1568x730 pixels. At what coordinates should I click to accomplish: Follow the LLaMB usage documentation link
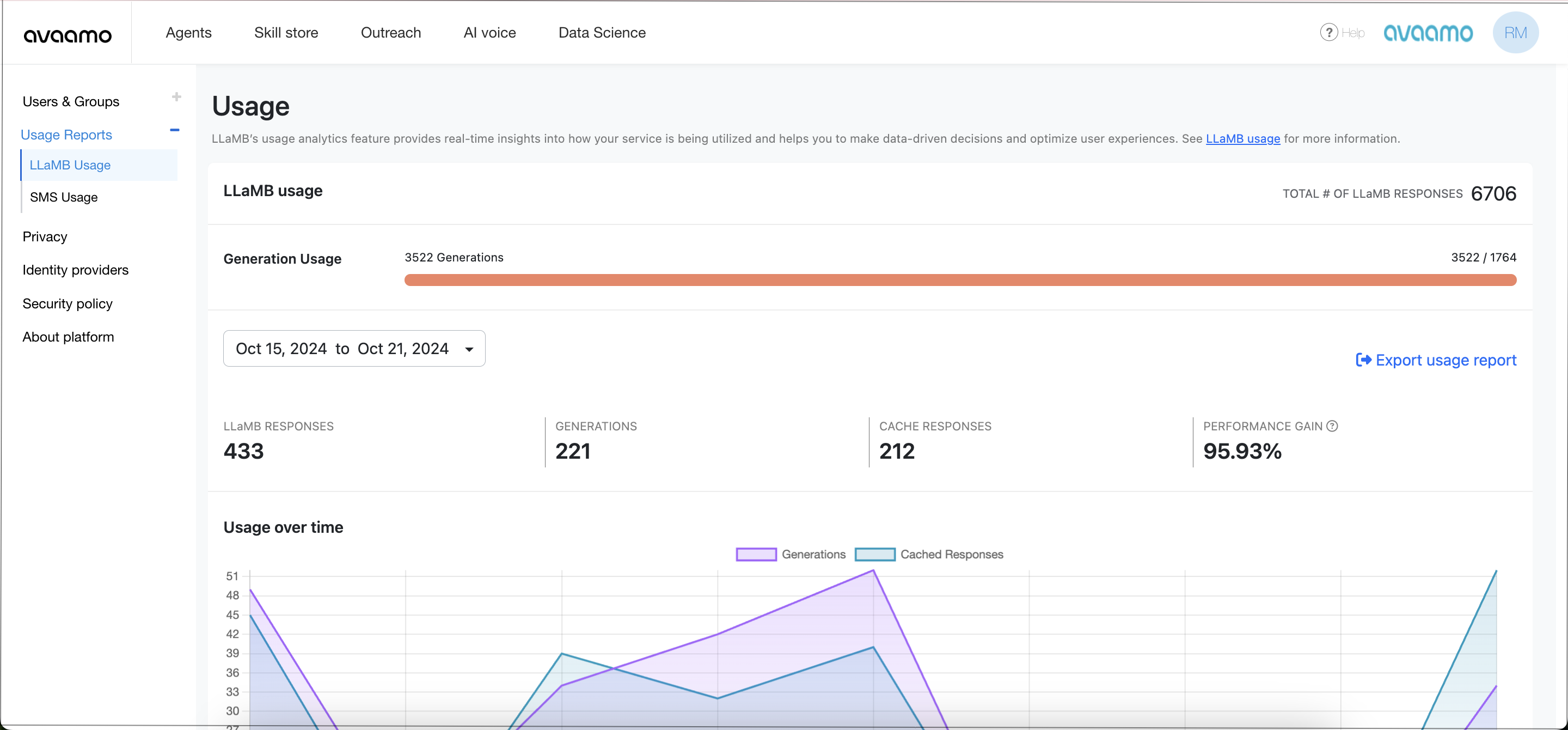click(x=1242, y=139)
